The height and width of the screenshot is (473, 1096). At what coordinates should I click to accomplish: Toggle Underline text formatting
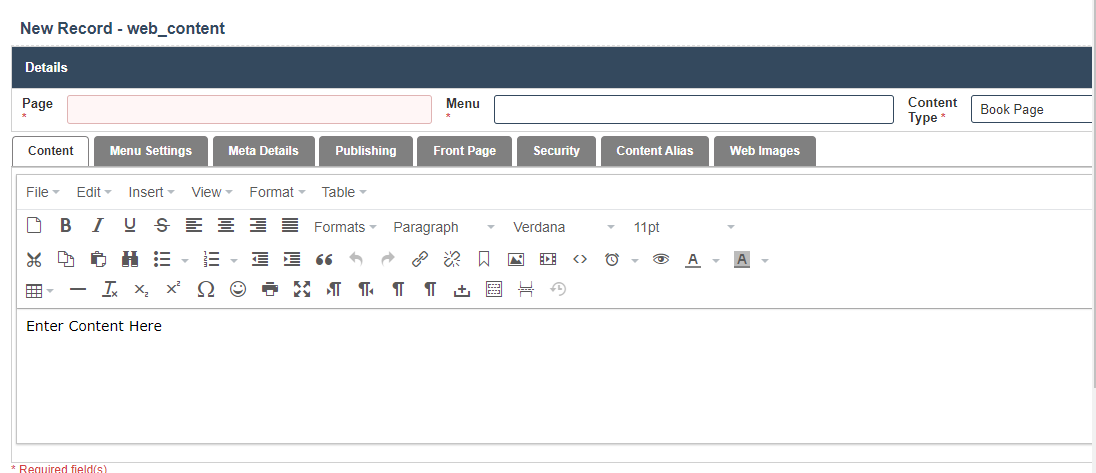pos(130,226)
